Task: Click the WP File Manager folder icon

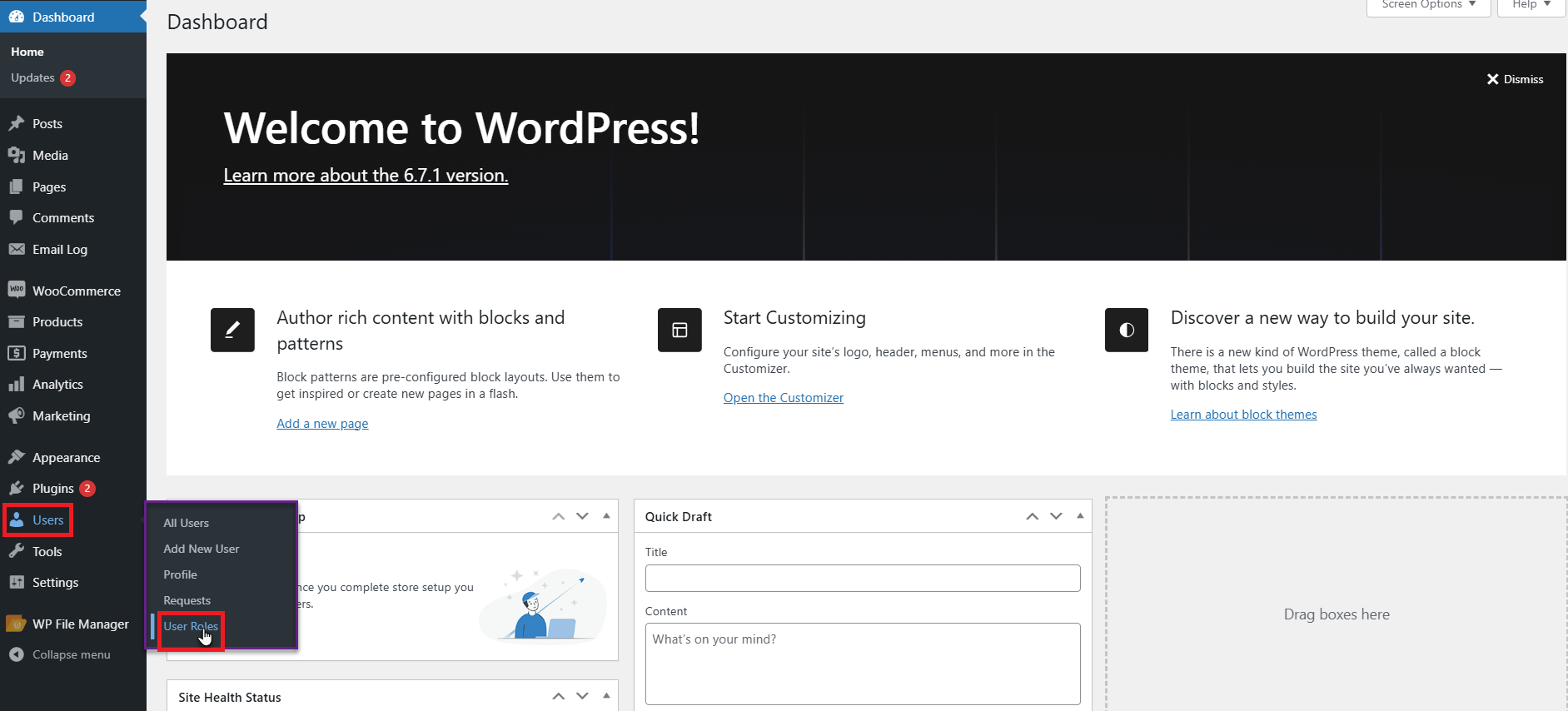Action: coord(17,624)
